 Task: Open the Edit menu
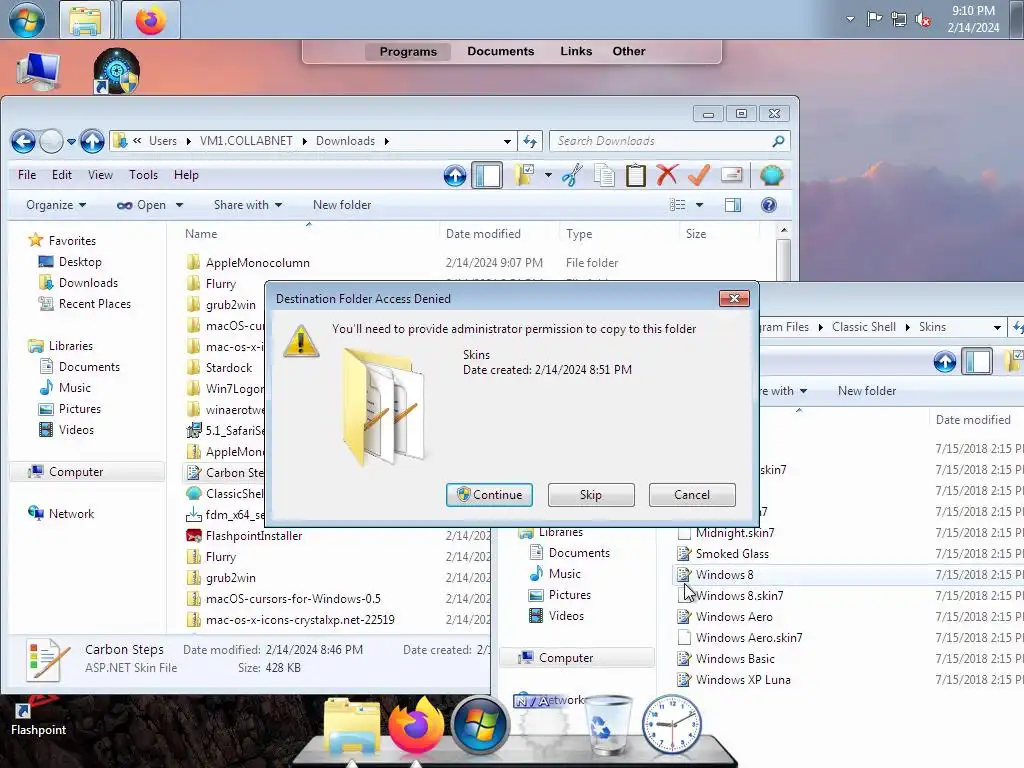point(62,175)
